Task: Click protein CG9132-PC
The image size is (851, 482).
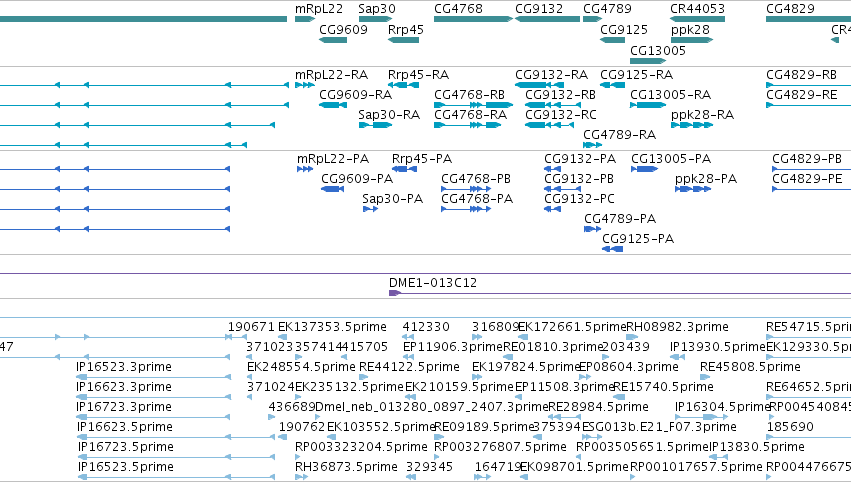Action: (579, 199)
